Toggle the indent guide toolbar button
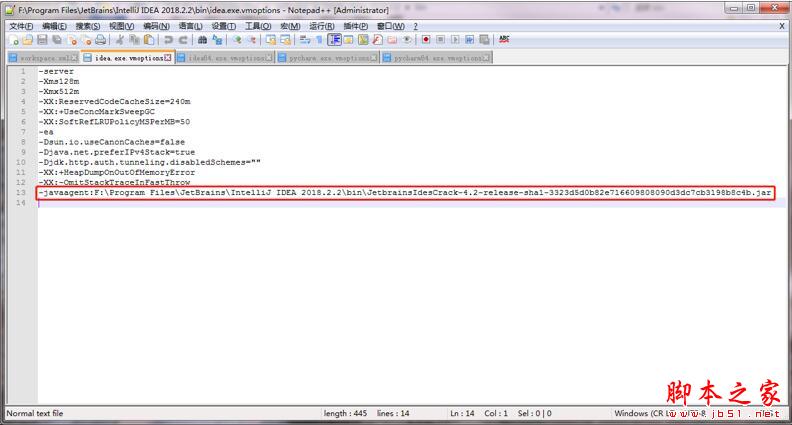The height and width of the screenshot is (425, 792). pos(334,40)
